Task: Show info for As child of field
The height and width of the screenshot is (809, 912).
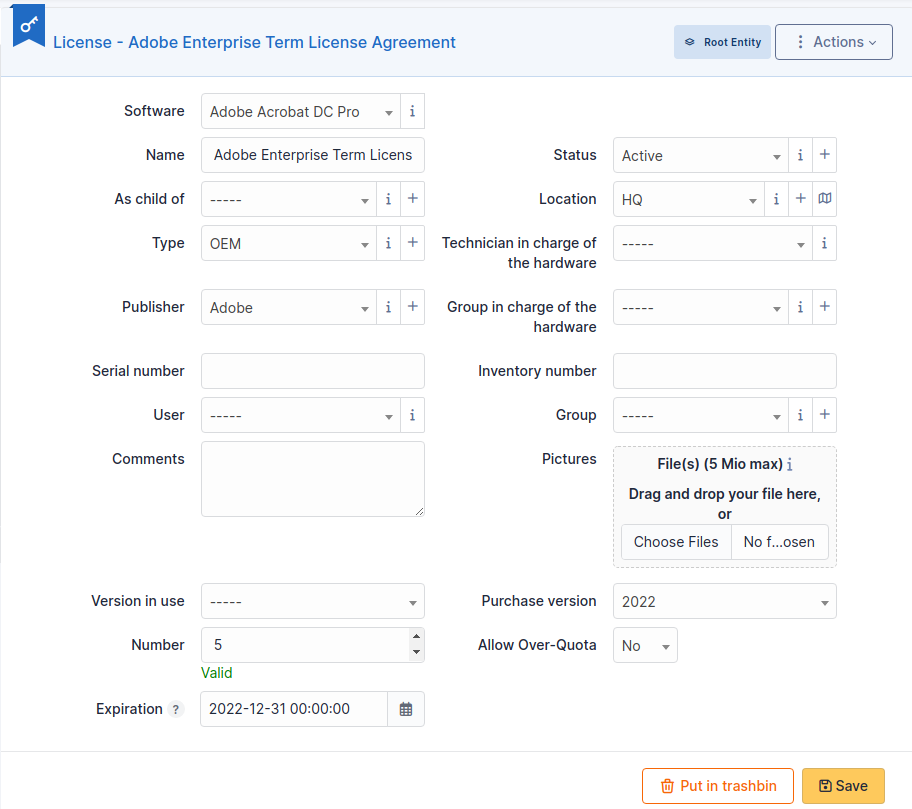Action: [389, 199]
